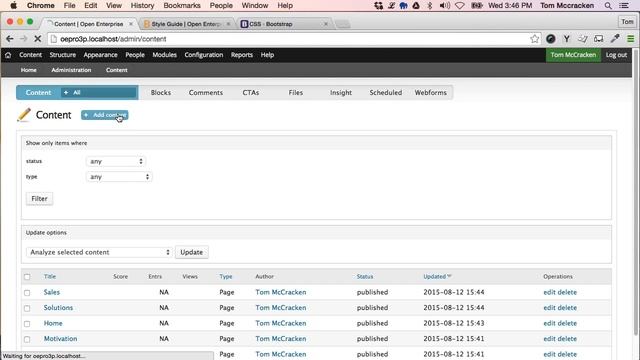Open the status filter dropdown
Viewport: 640px width, 360px height.
tap(116, 161)
